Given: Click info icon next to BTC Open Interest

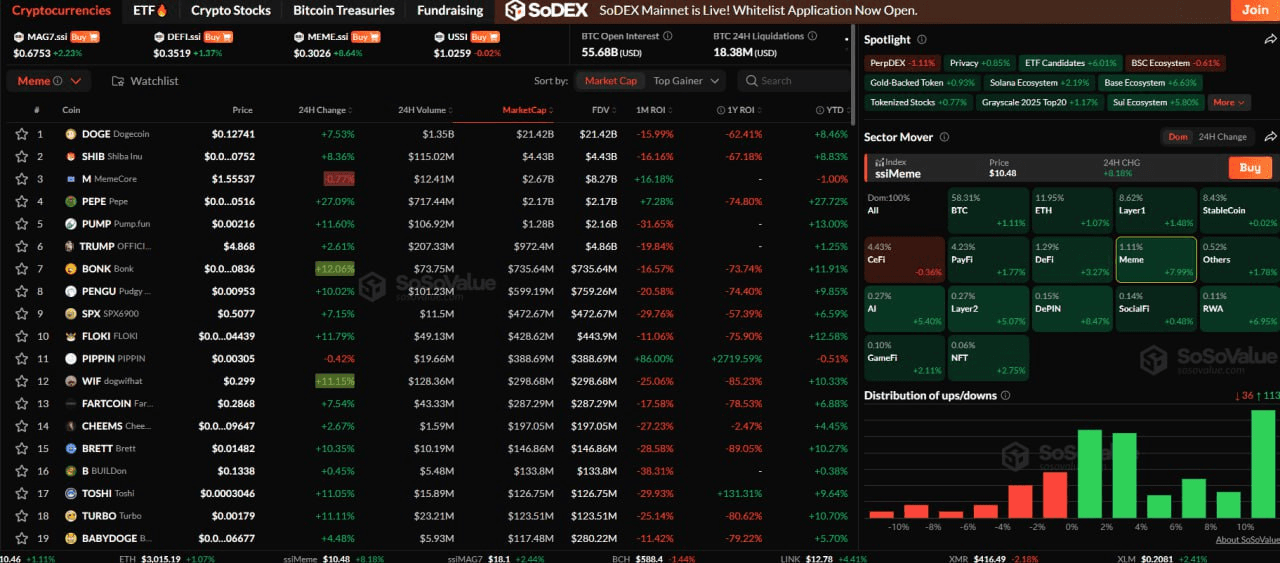Looking at the screenshot, I should coord(666,36).
